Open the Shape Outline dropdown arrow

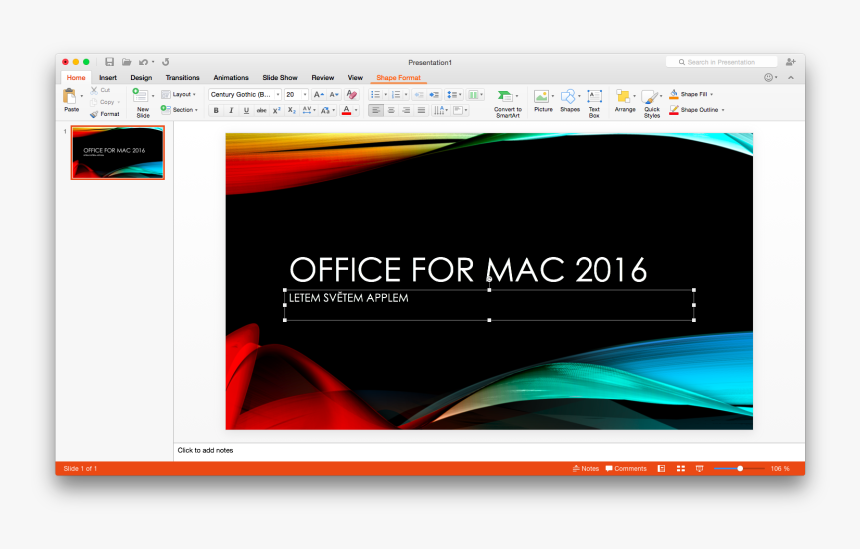click(x=723, y=110)
